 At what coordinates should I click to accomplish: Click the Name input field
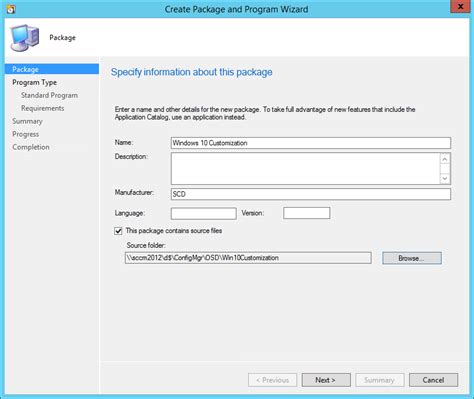[311, 143]
